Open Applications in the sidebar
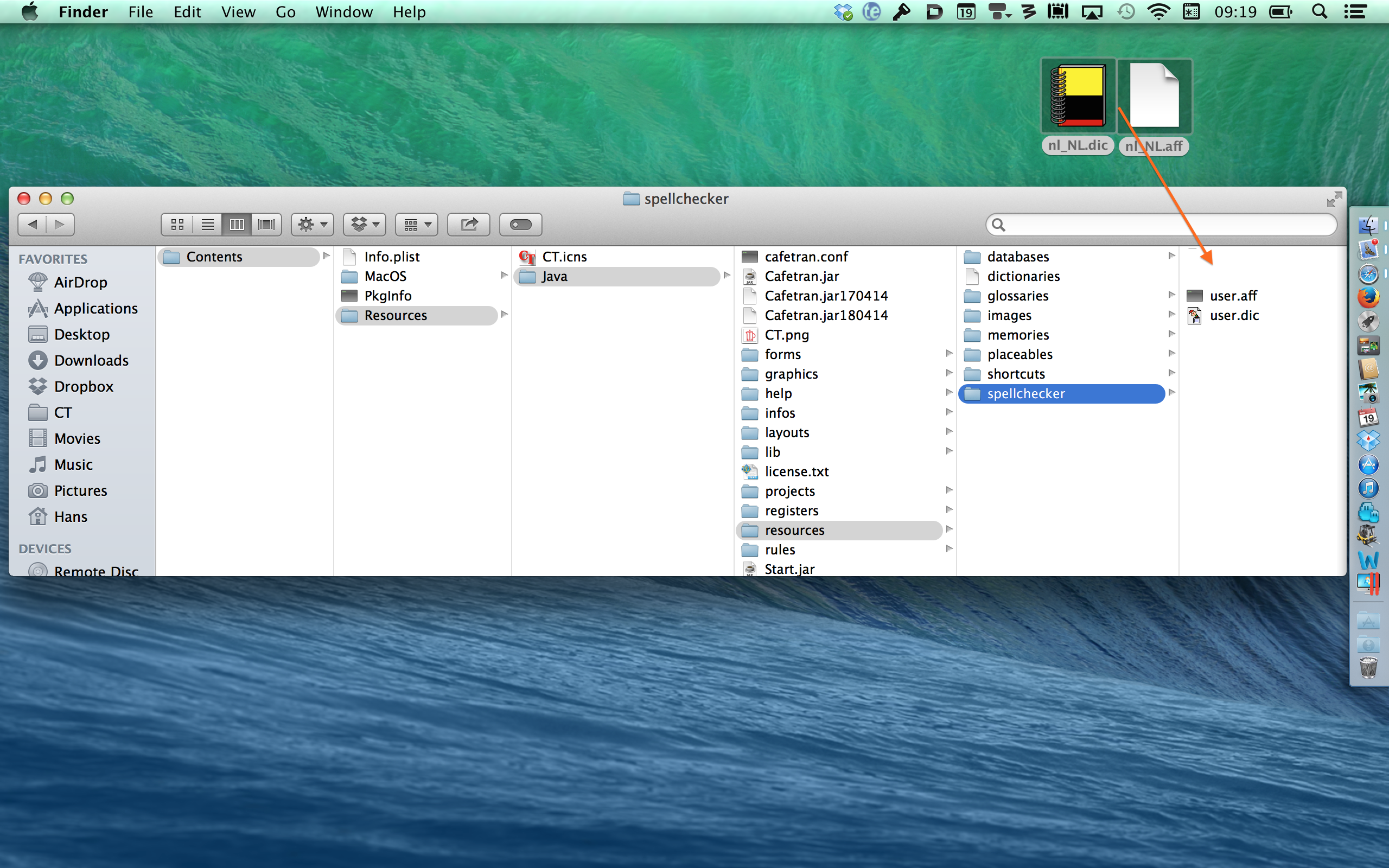Screen dimensions: 1389x868 (95, 309)
